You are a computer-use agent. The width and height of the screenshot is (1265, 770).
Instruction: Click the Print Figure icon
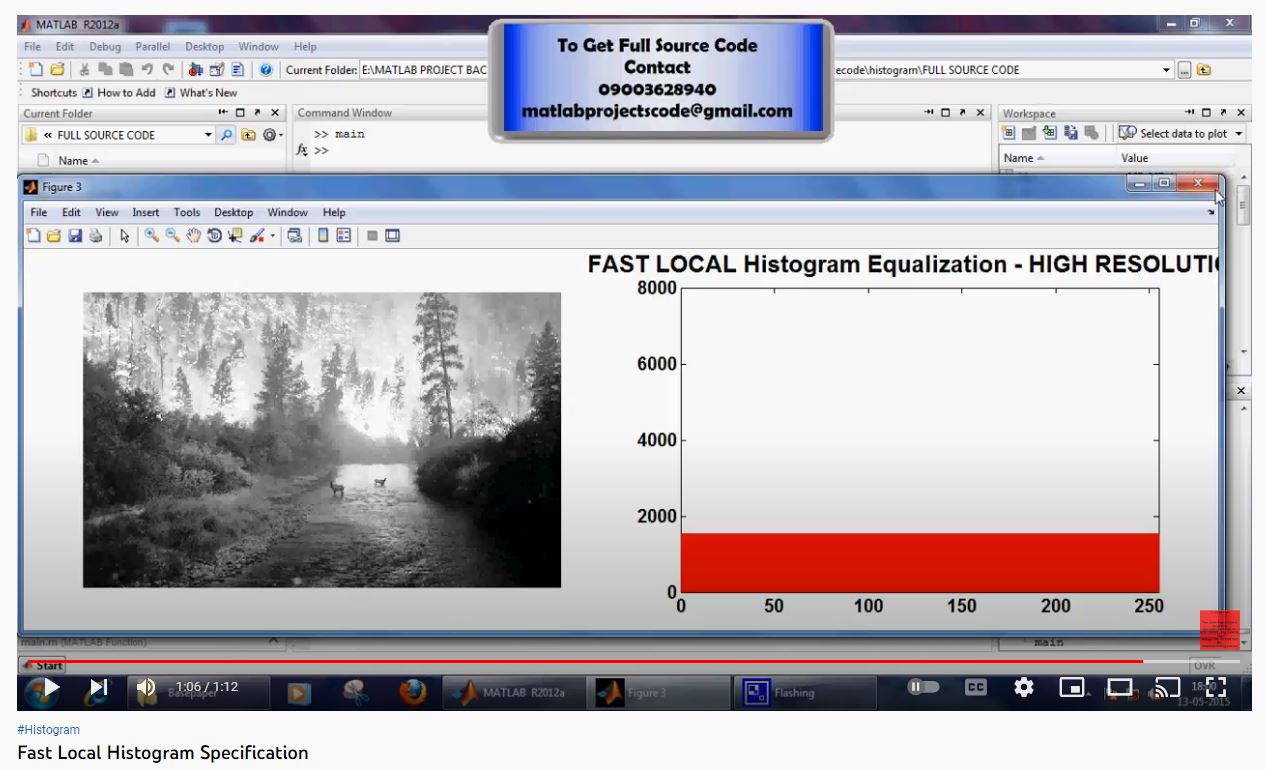click(x=95, y=236)
